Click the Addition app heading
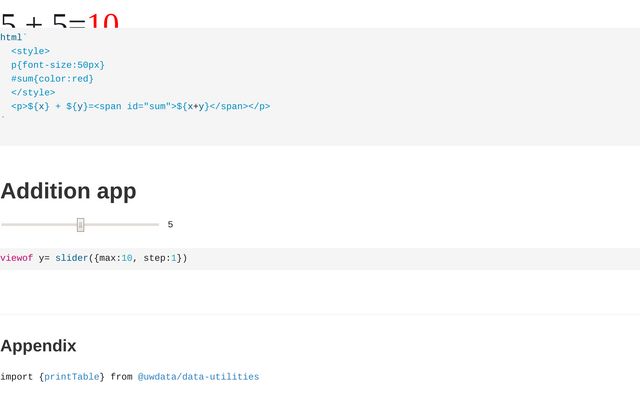This screenshot has height=400, width=640. [69, 191]
